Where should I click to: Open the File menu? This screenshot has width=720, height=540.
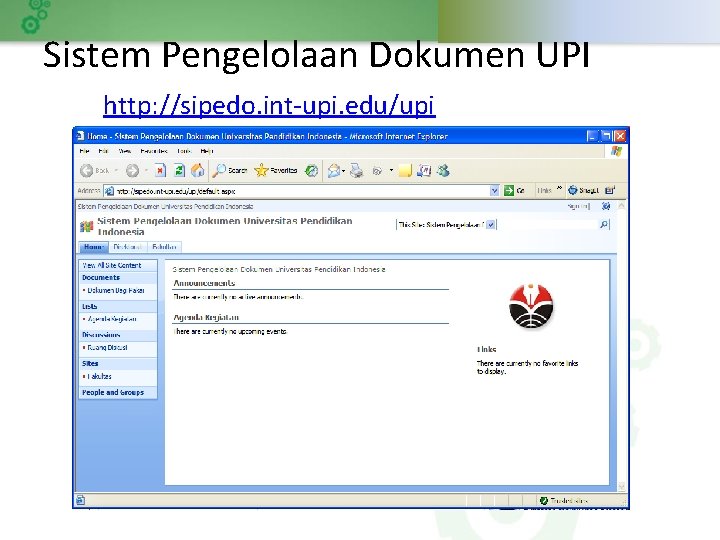[84, 151]
